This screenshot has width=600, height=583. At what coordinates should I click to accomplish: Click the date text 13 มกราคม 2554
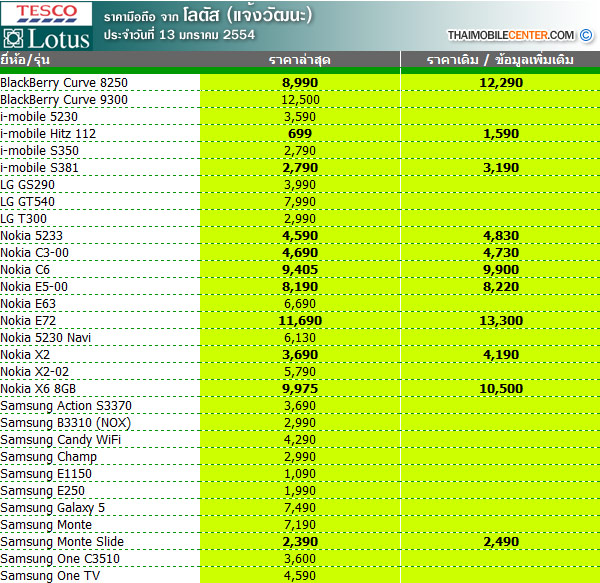[x=207, y=35]
